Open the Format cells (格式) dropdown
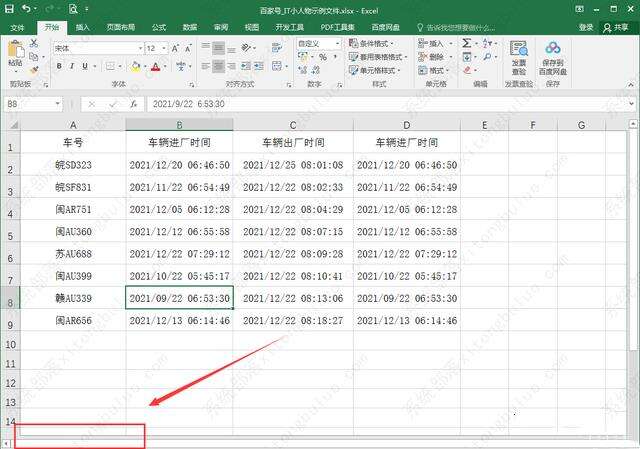This screenshot has height=449, width=640. (x=433, y=70)
